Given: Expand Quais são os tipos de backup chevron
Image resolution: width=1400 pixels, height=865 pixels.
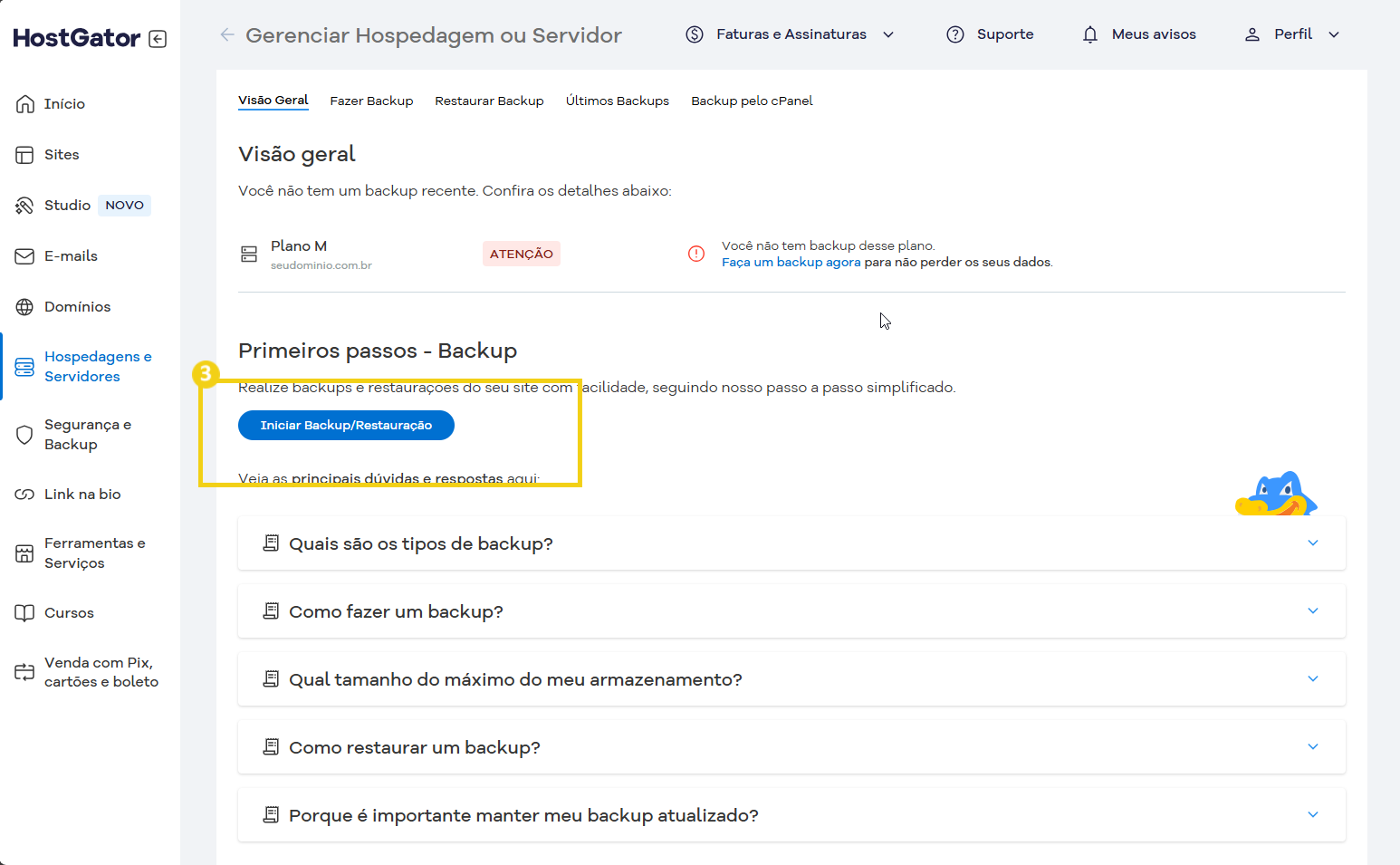Looking at the screenshot, I should tap(1313, 543).
